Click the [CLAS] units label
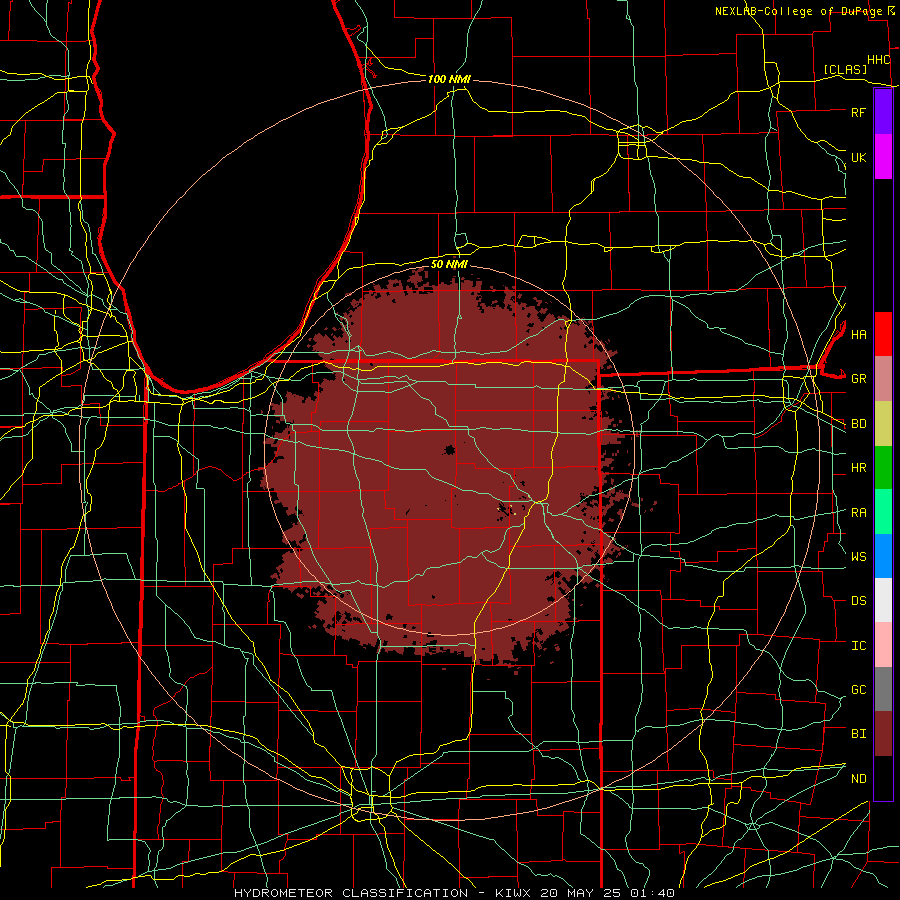The width and height of the screenshot is (900, 900). [845, 69]
